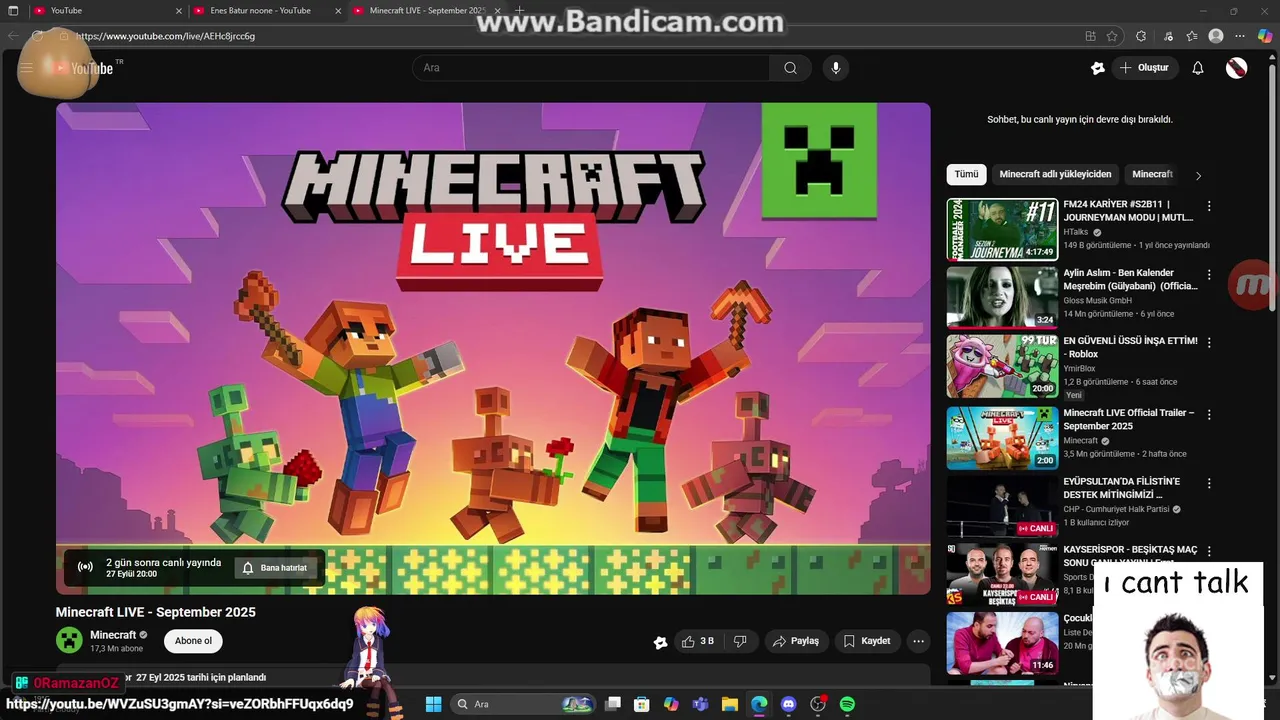The image size is (1280, 720).
Task: Click the Kaydet save button
Action: click(866, 641)
